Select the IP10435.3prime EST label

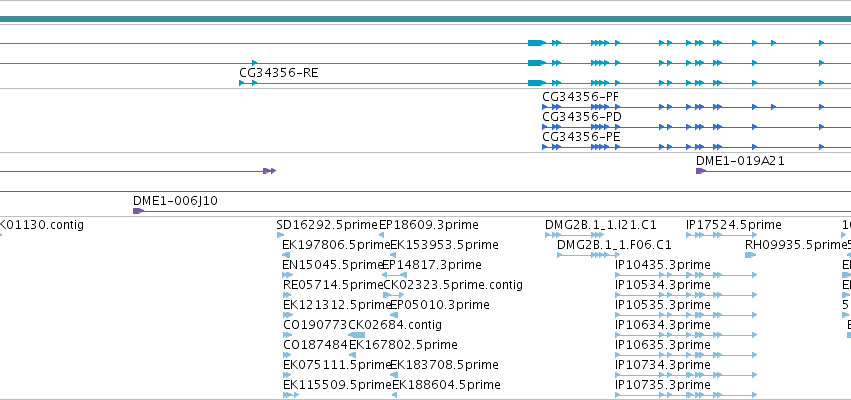(663, 265)
